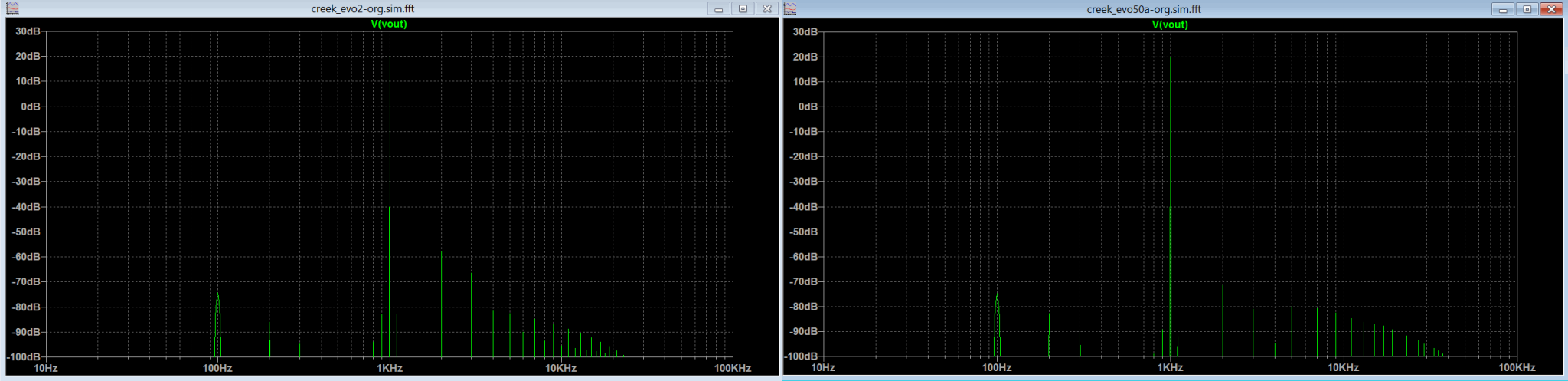
Task: Select the V(vout) trace label in the evo50a window
Action: pos(1170,25)
